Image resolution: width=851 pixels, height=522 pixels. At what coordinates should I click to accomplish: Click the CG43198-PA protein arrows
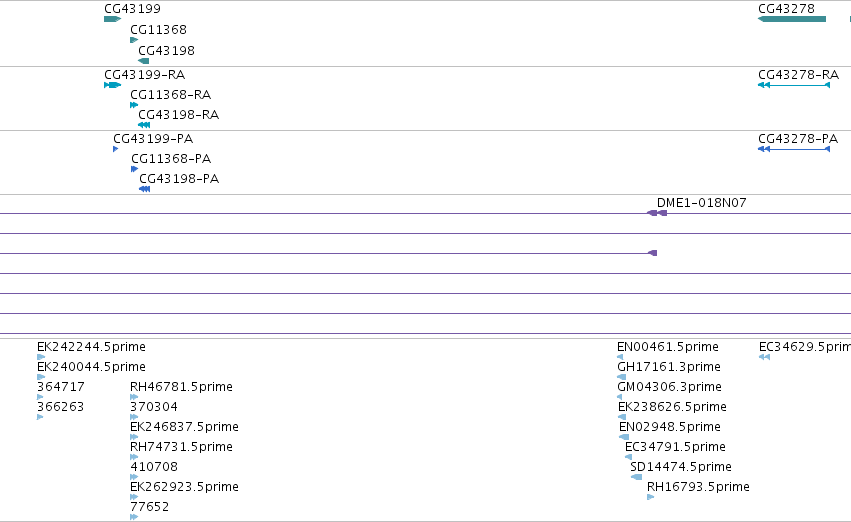144,189
